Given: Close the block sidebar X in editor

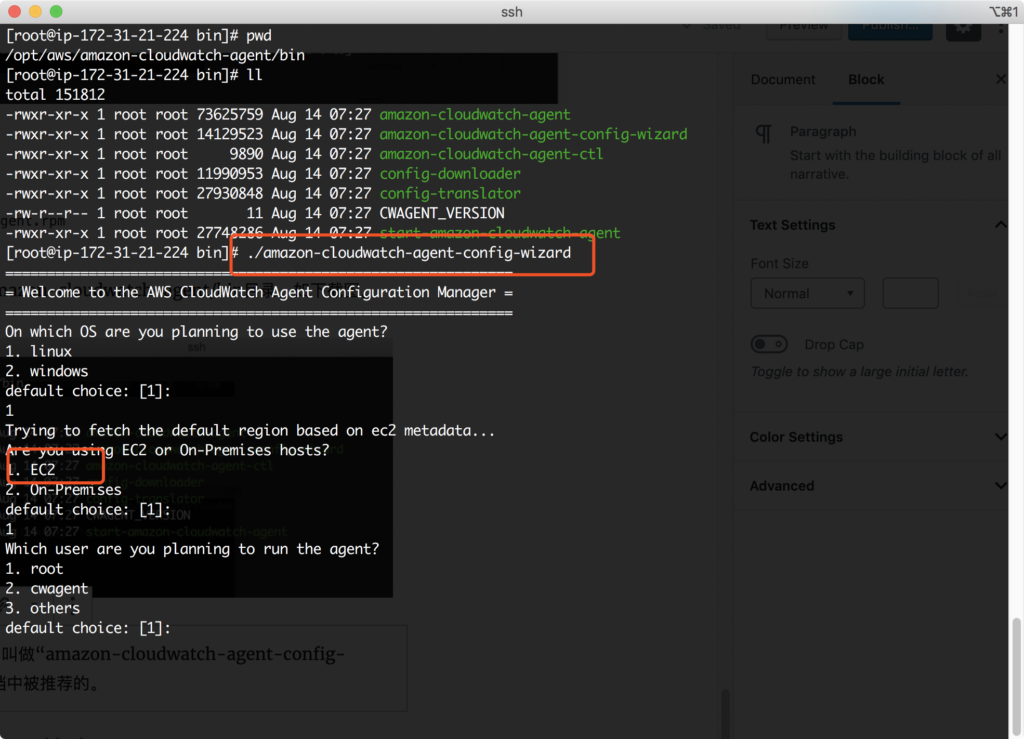Looking at the screenshot, I should [1000, 79].
